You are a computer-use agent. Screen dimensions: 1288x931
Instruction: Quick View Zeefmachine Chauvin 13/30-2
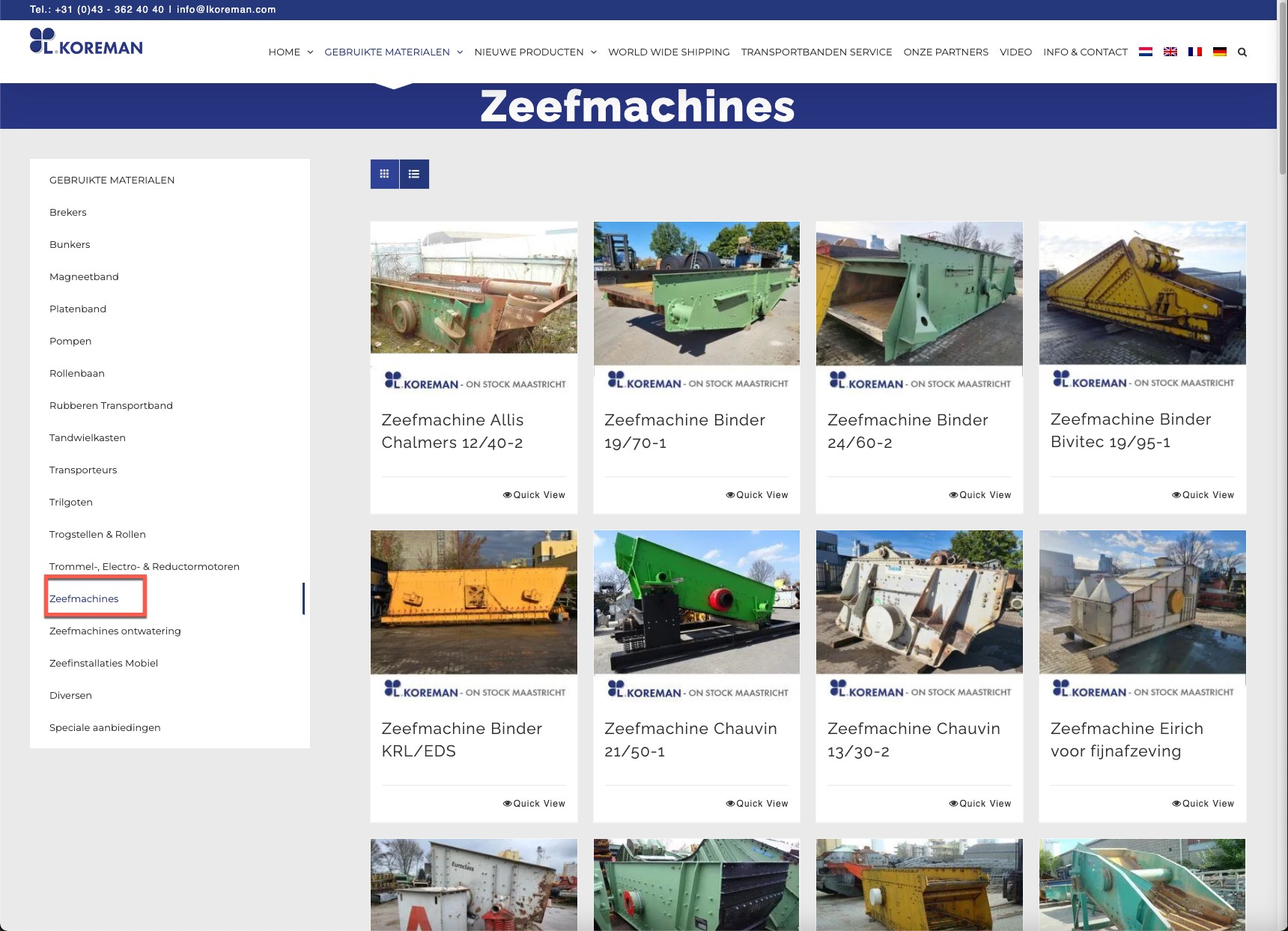(x=980, y=804)
